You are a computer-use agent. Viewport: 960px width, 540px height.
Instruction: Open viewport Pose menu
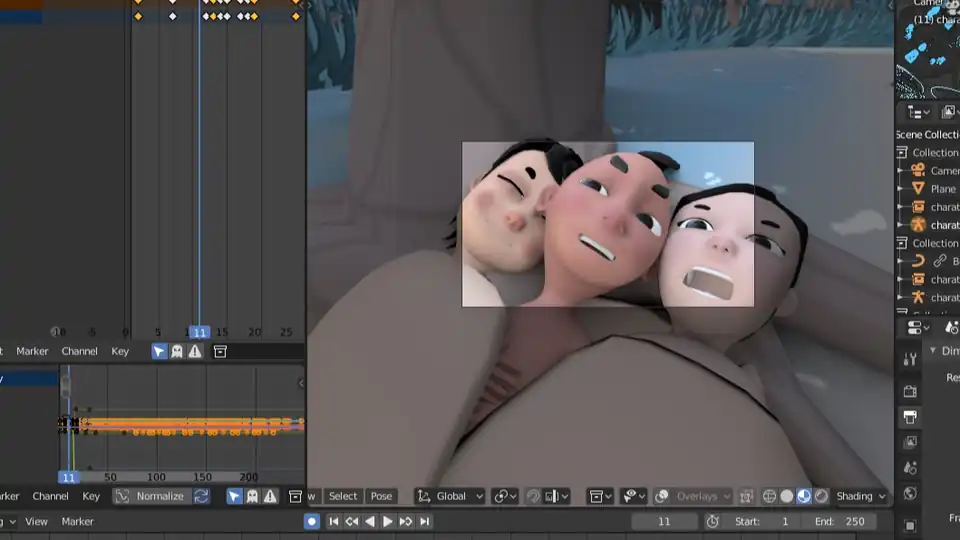pos(381,497)
